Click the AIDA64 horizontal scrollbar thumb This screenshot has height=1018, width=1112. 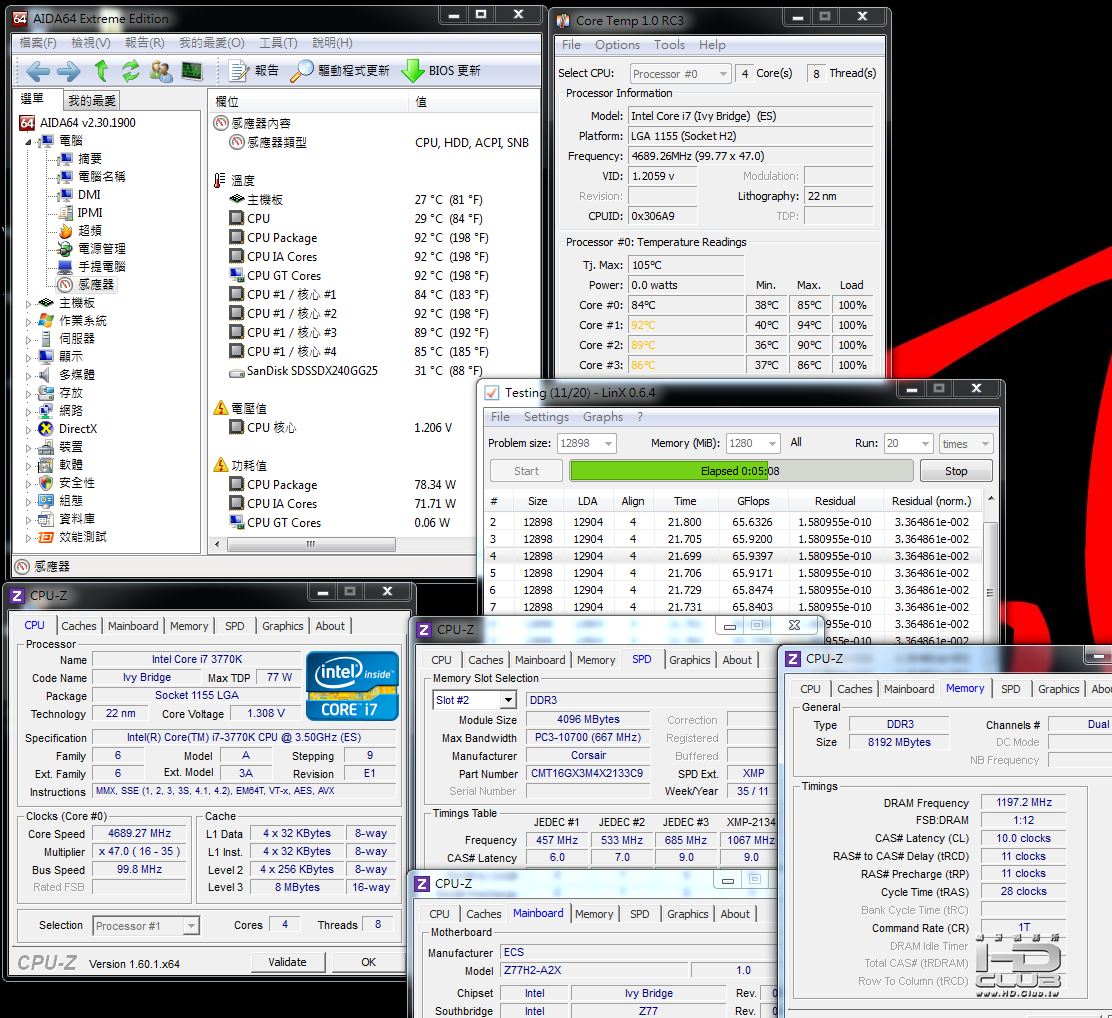pyautogui.click(x=311, y=544)
